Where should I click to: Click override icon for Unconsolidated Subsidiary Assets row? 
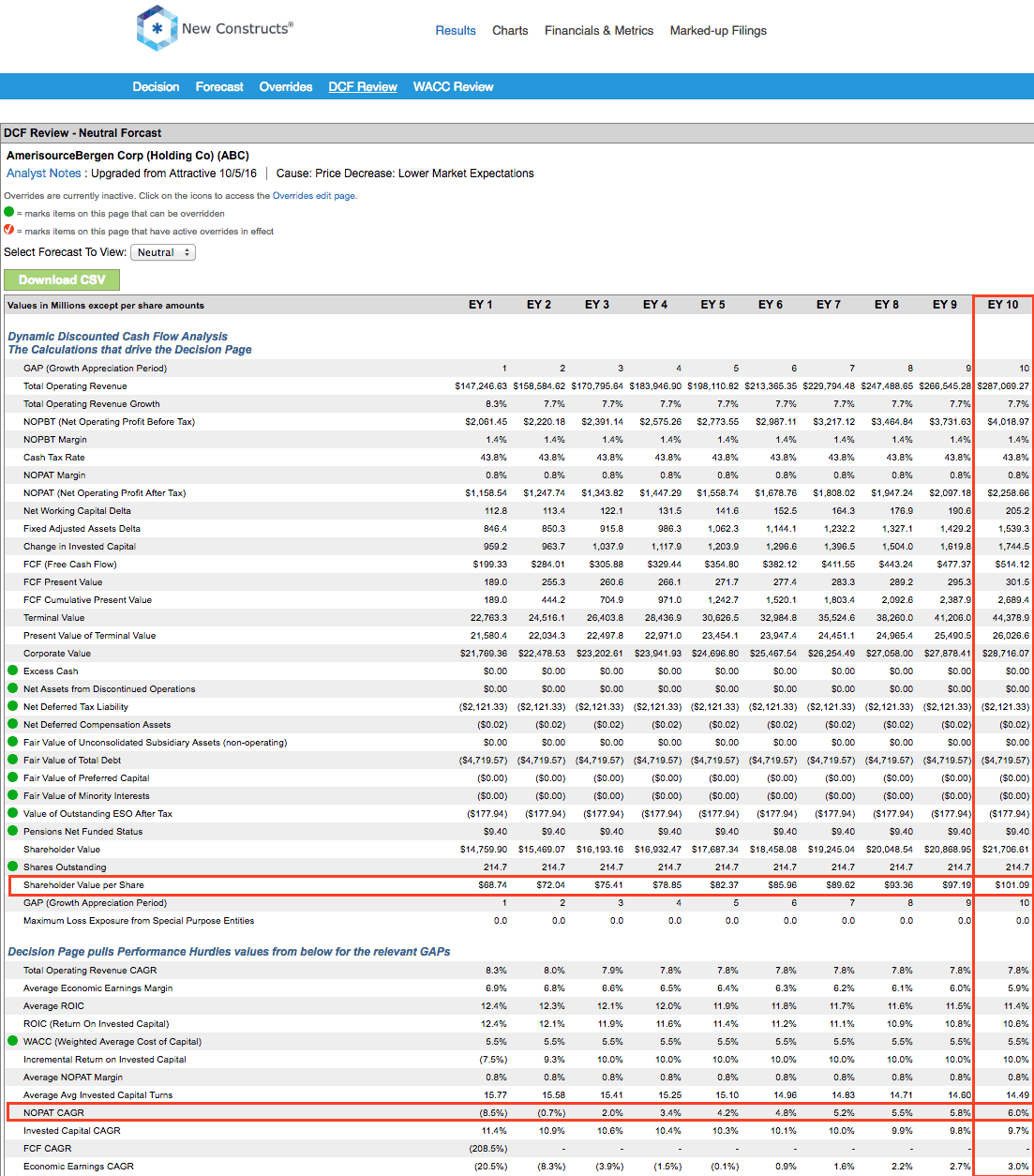point(13,742)
